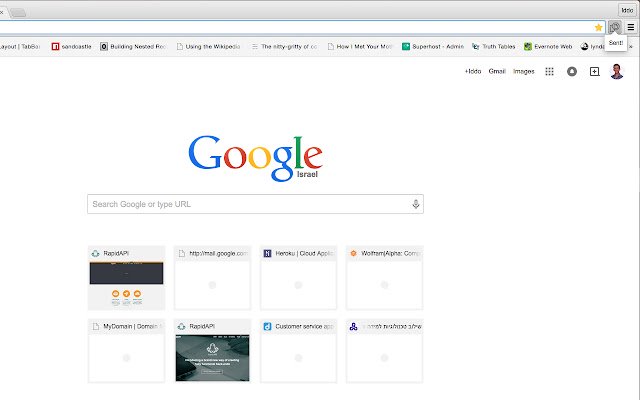Open the Chrome hamburger menu
The width and height of the screenshot is (640, 400).
[631, 27]
